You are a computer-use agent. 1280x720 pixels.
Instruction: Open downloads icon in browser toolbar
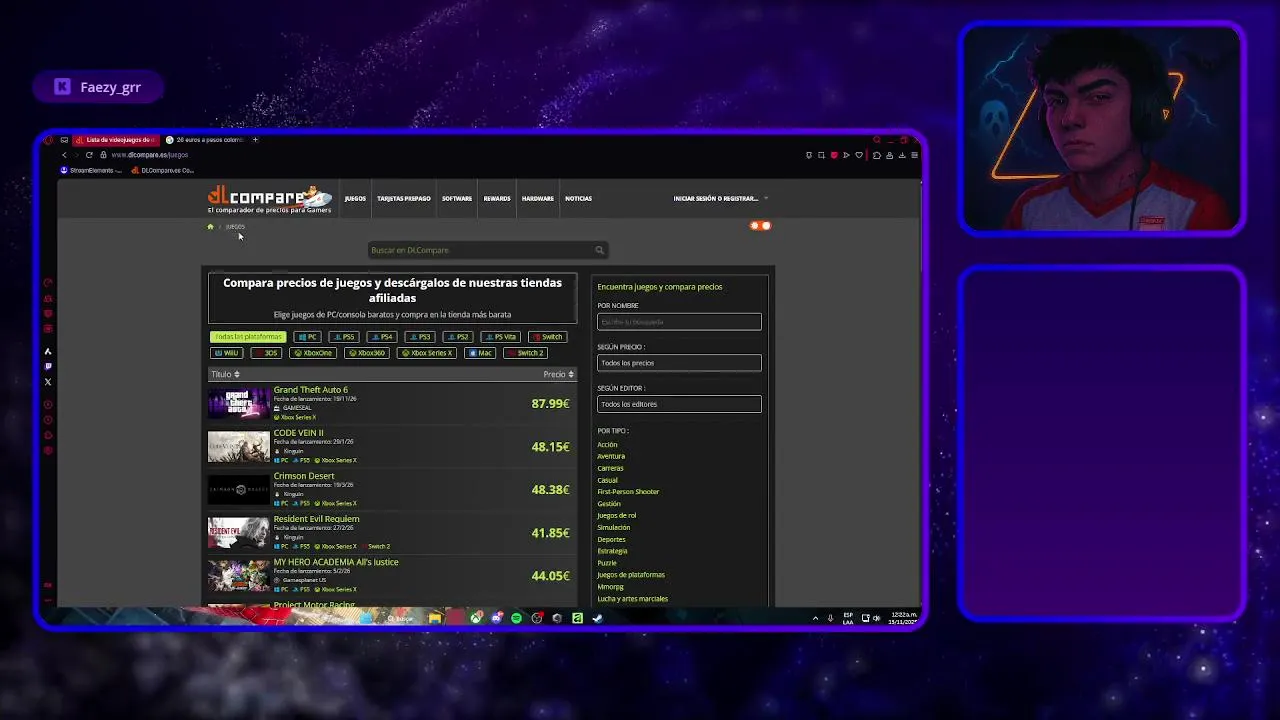902,155
